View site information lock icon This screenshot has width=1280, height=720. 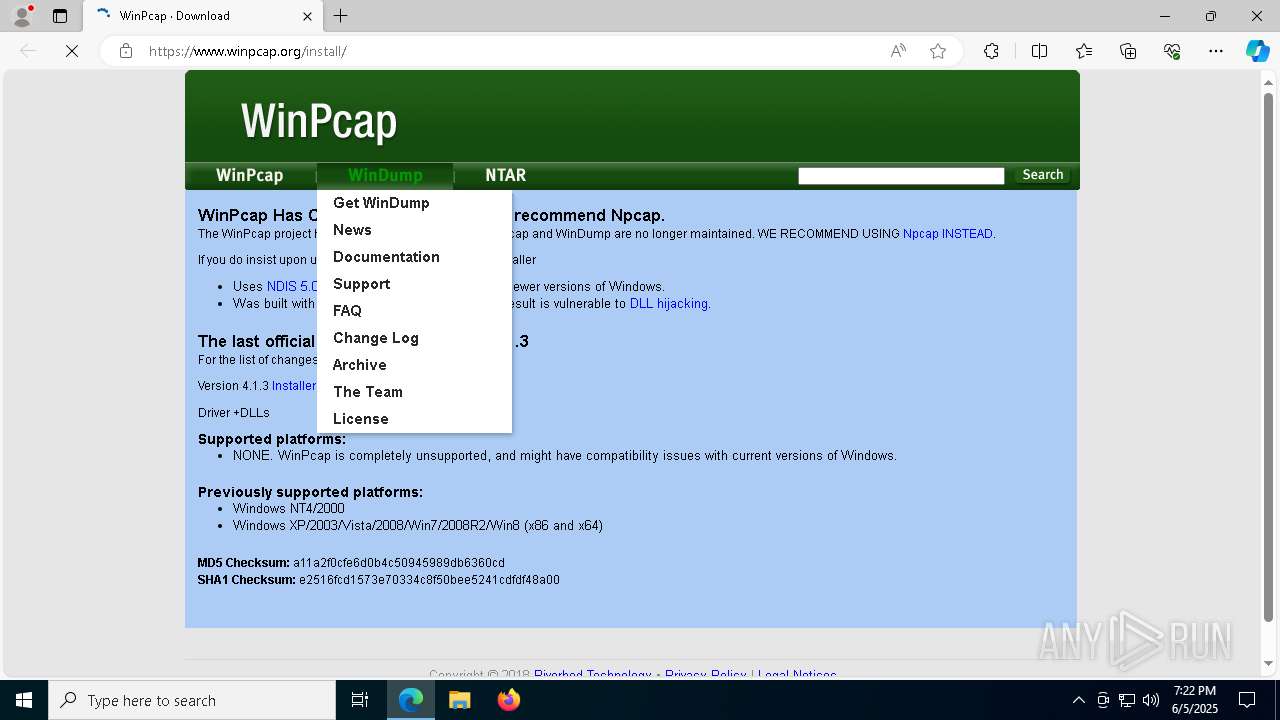pyautogui.click(x=126, y=51)
